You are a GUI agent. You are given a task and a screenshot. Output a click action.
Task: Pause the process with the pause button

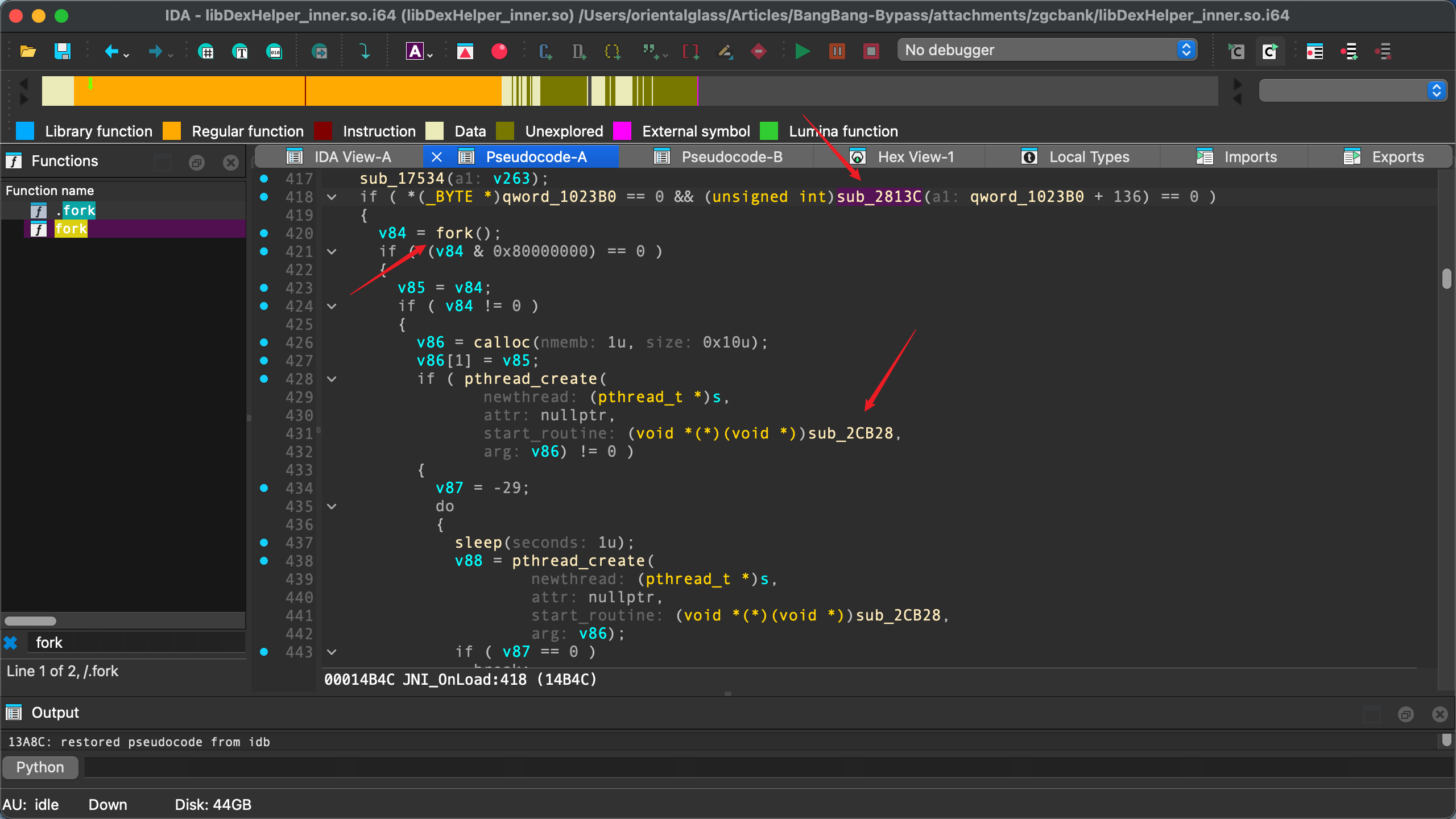pos(837,52)
